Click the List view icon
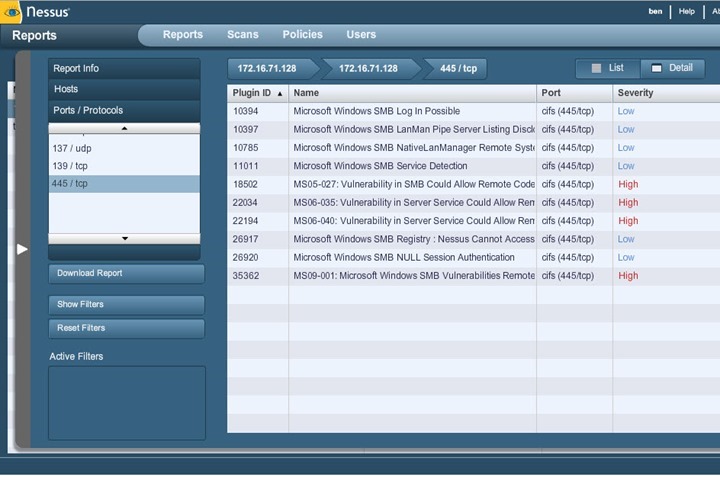Screen dimensions: 720x477 pyautogui.click(x=597, y=68)
